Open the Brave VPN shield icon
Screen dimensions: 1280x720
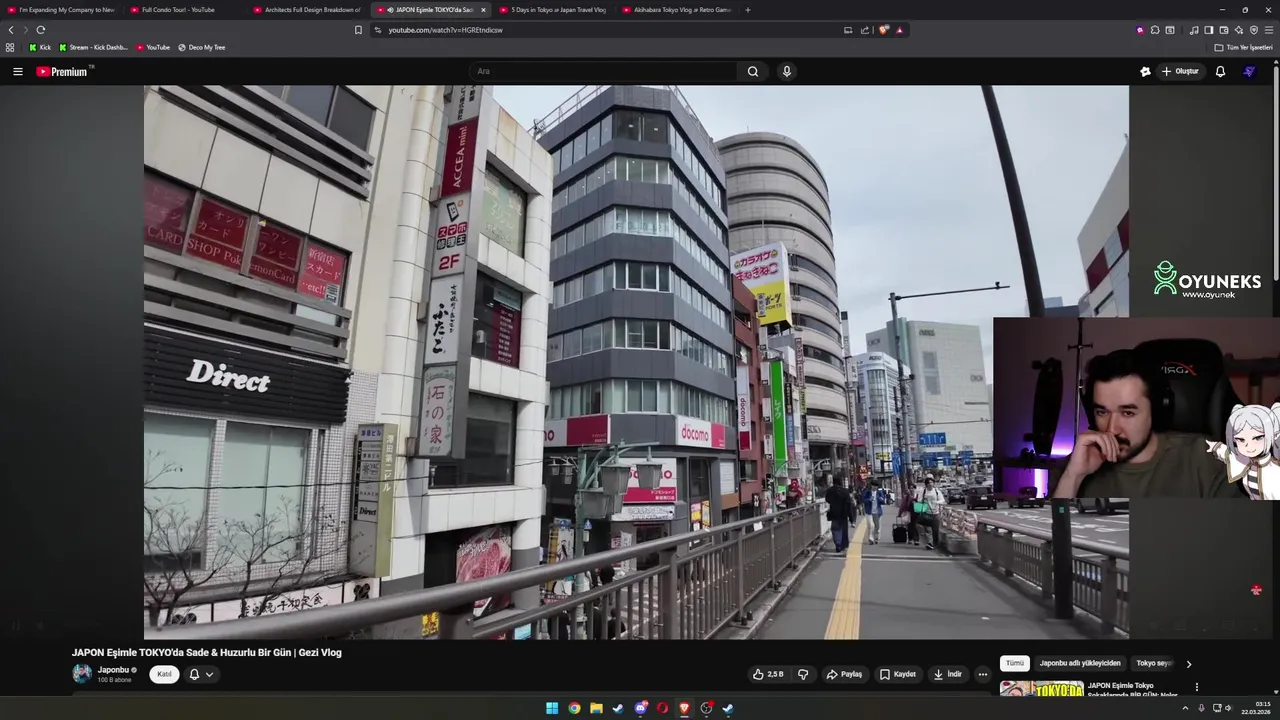[x=1254, y=30]
